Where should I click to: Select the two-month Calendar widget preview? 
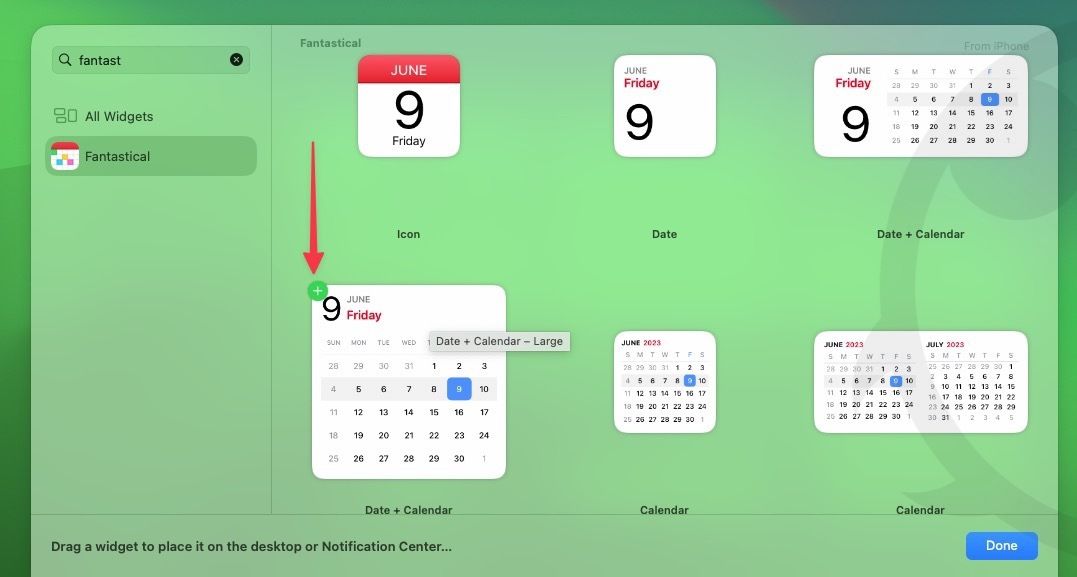919,382
